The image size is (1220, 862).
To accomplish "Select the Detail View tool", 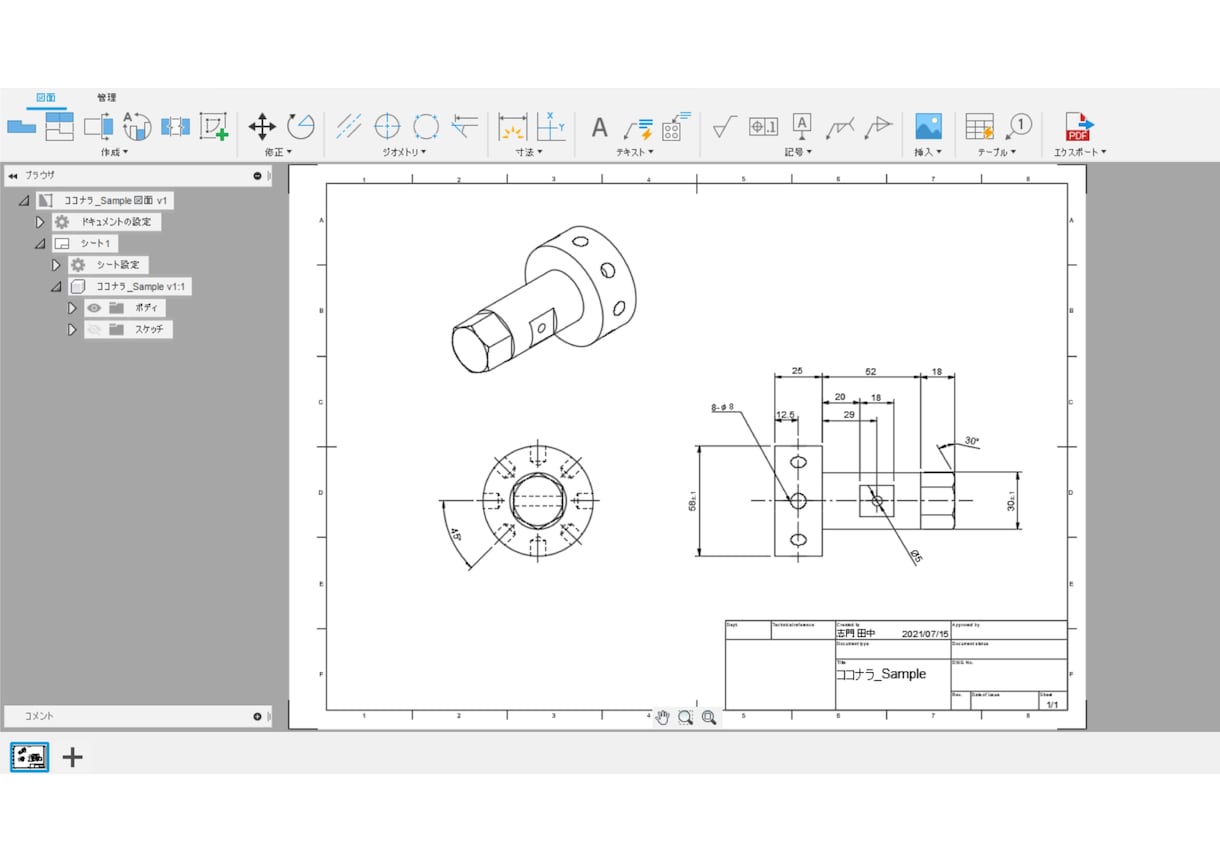I will point(136,126).
